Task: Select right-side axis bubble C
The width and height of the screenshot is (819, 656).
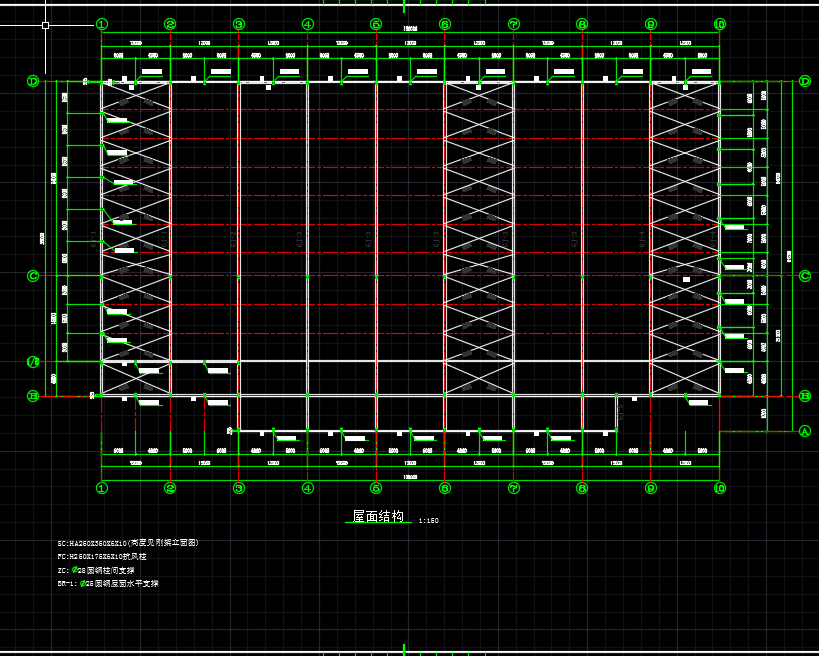Action: click(x=805, y=276)
